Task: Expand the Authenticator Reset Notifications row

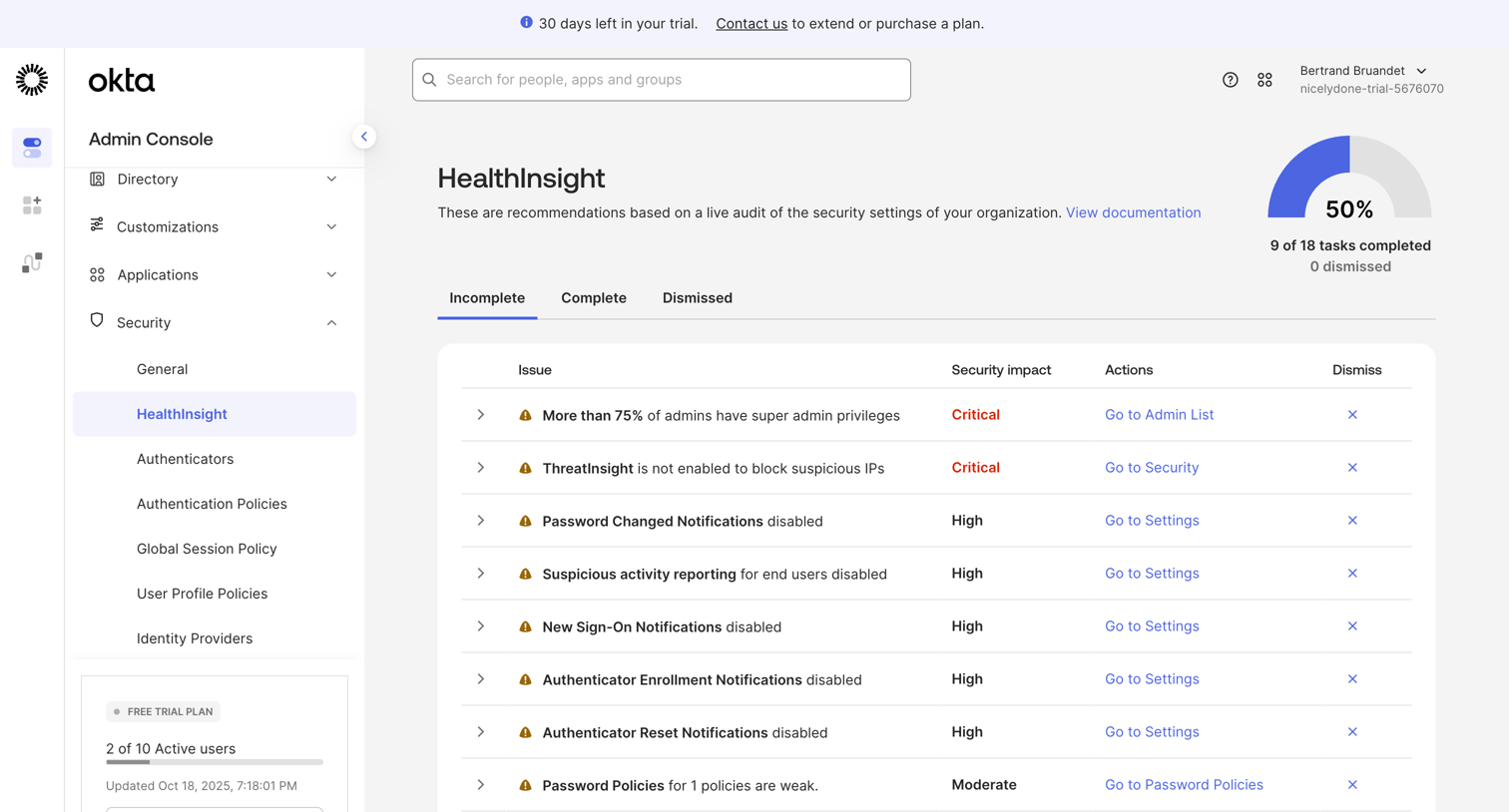Action: coord(481,732)
